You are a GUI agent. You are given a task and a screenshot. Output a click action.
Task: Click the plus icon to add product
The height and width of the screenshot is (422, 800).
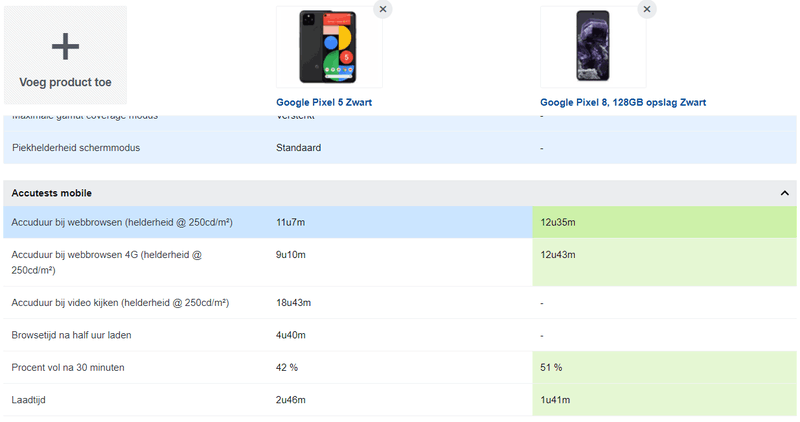(65, 45)
